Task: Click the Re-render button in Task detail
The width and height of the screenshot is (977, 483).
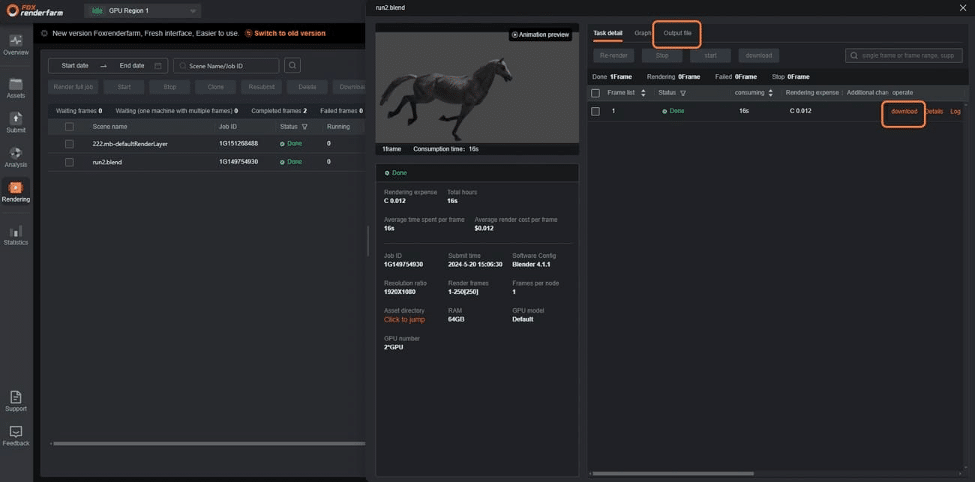Action: click(613, 55)
